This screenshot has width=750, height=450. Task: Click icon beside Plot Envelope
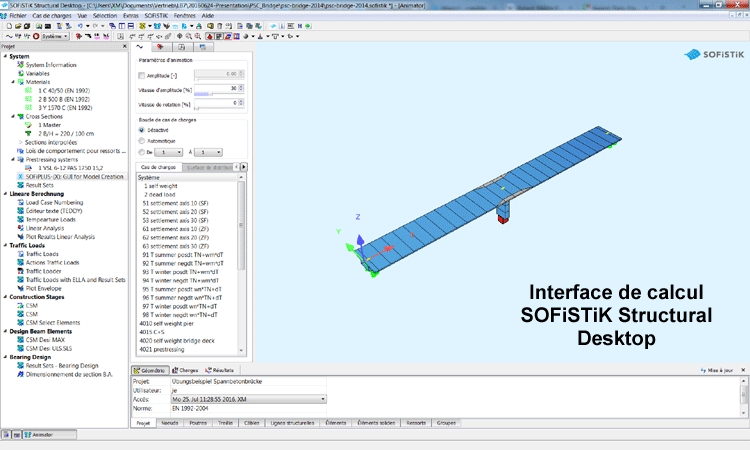[x=21, y=288]
